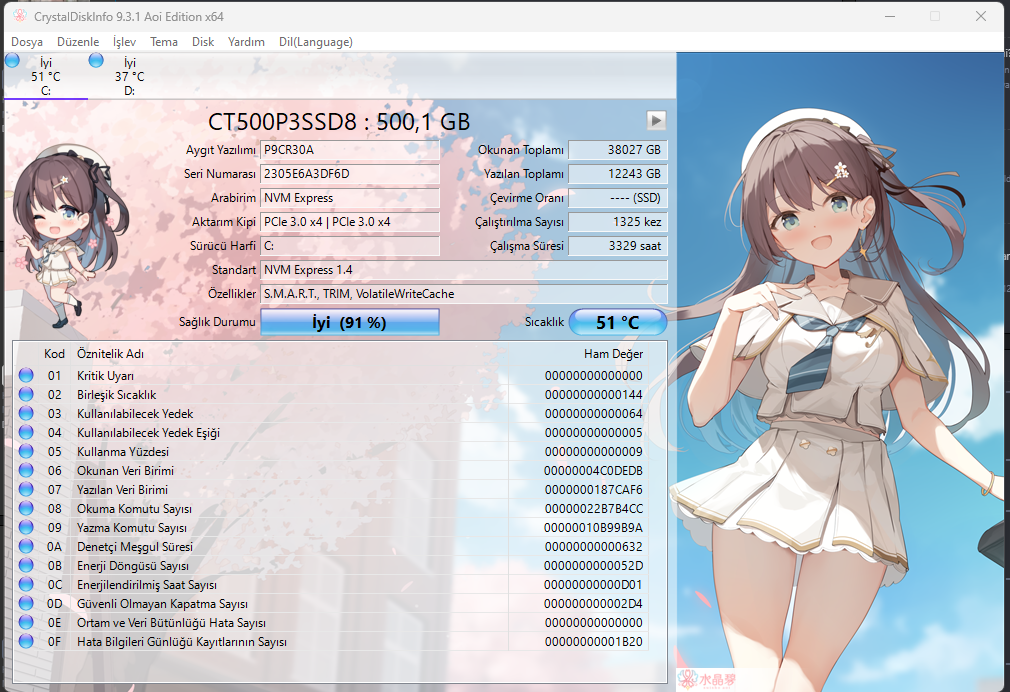
Task: Select the Kritik Uyarı attribute row
Action: coord(331,376)
